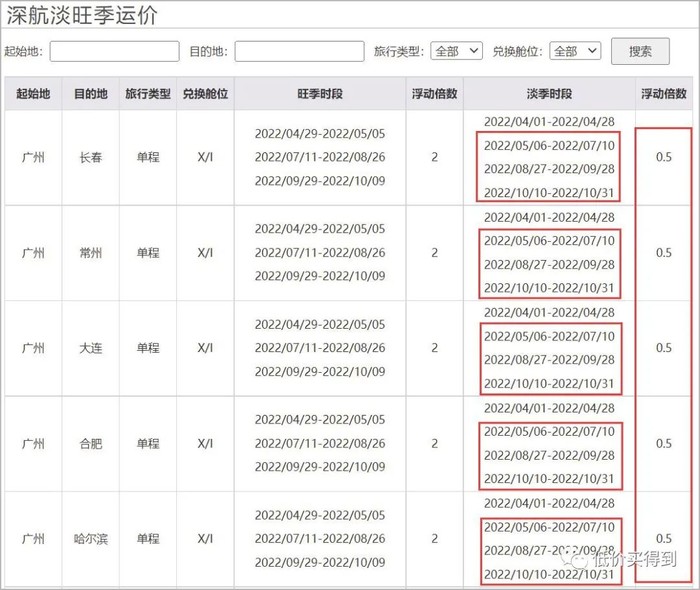Click the 目的地 text input field
700x590 pixels.
coord(299,51)
